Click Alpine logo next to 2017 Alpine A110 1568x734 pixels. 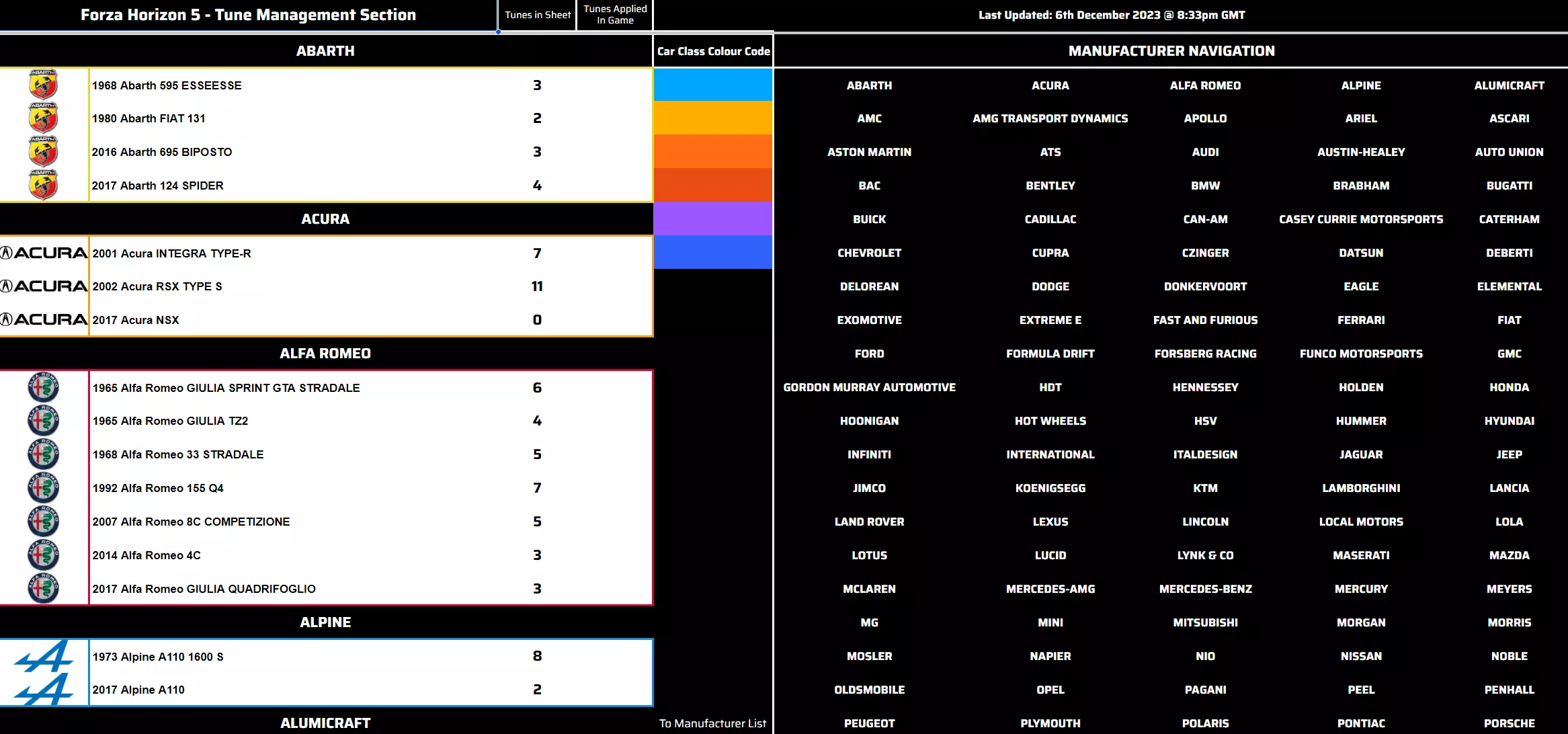point(43,690)
